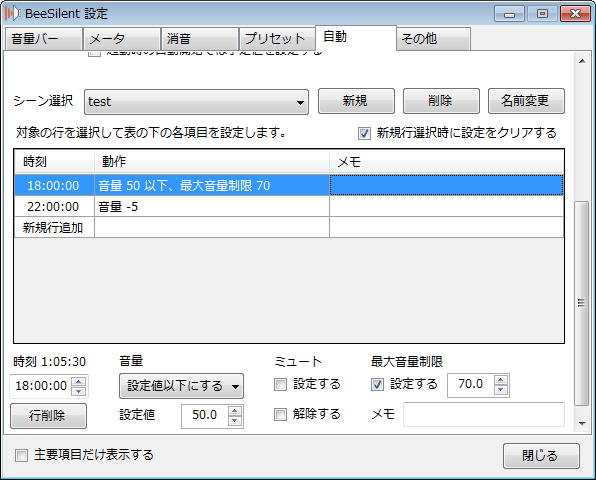This screenshot has width=596, height=480.
Task: Check the 主要項目だけ表示する checkbox
Action: click(21, 455)
